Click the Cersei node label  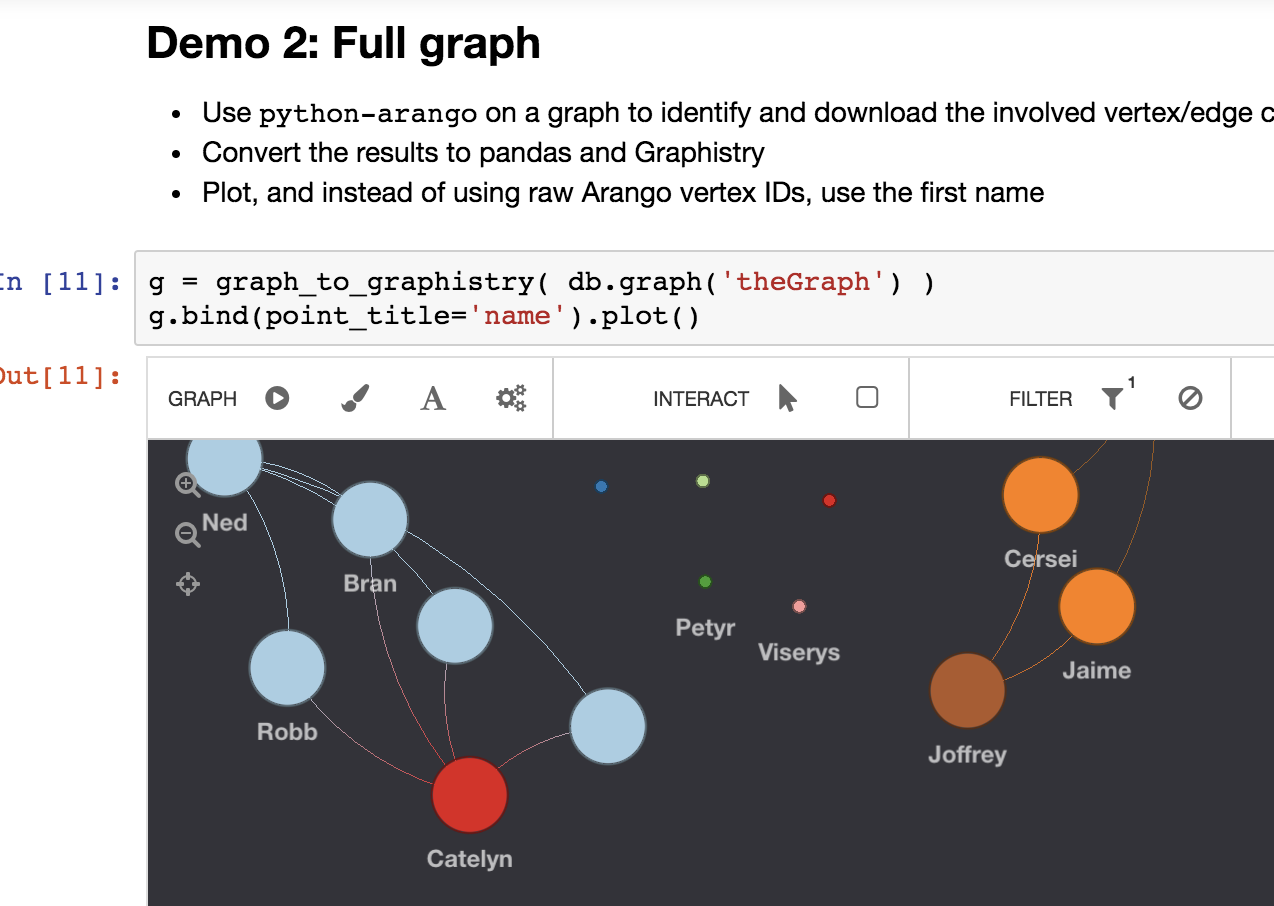[x=1041, y=559]
